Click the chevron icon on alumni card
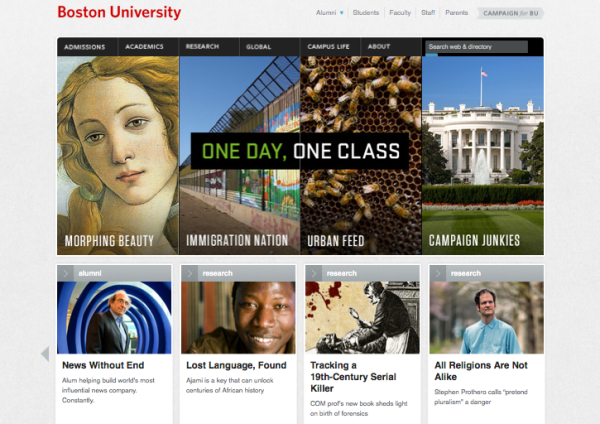This screenshot has width=600, height=424. [65, 273]
